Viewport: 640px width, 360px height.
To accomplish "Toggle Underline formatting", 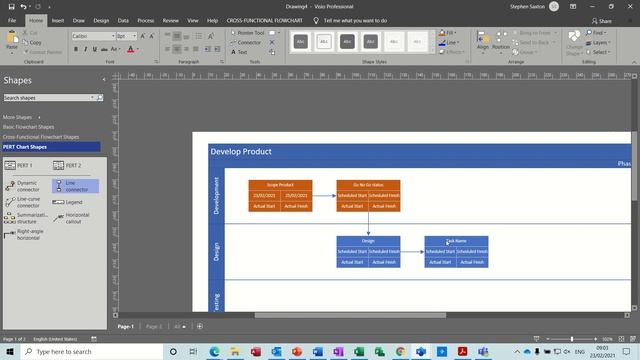I will click(95, 49).
